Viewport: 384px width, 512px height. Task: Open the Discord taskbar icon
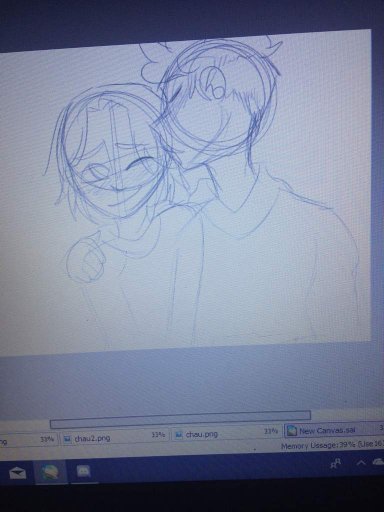(83, 471)
